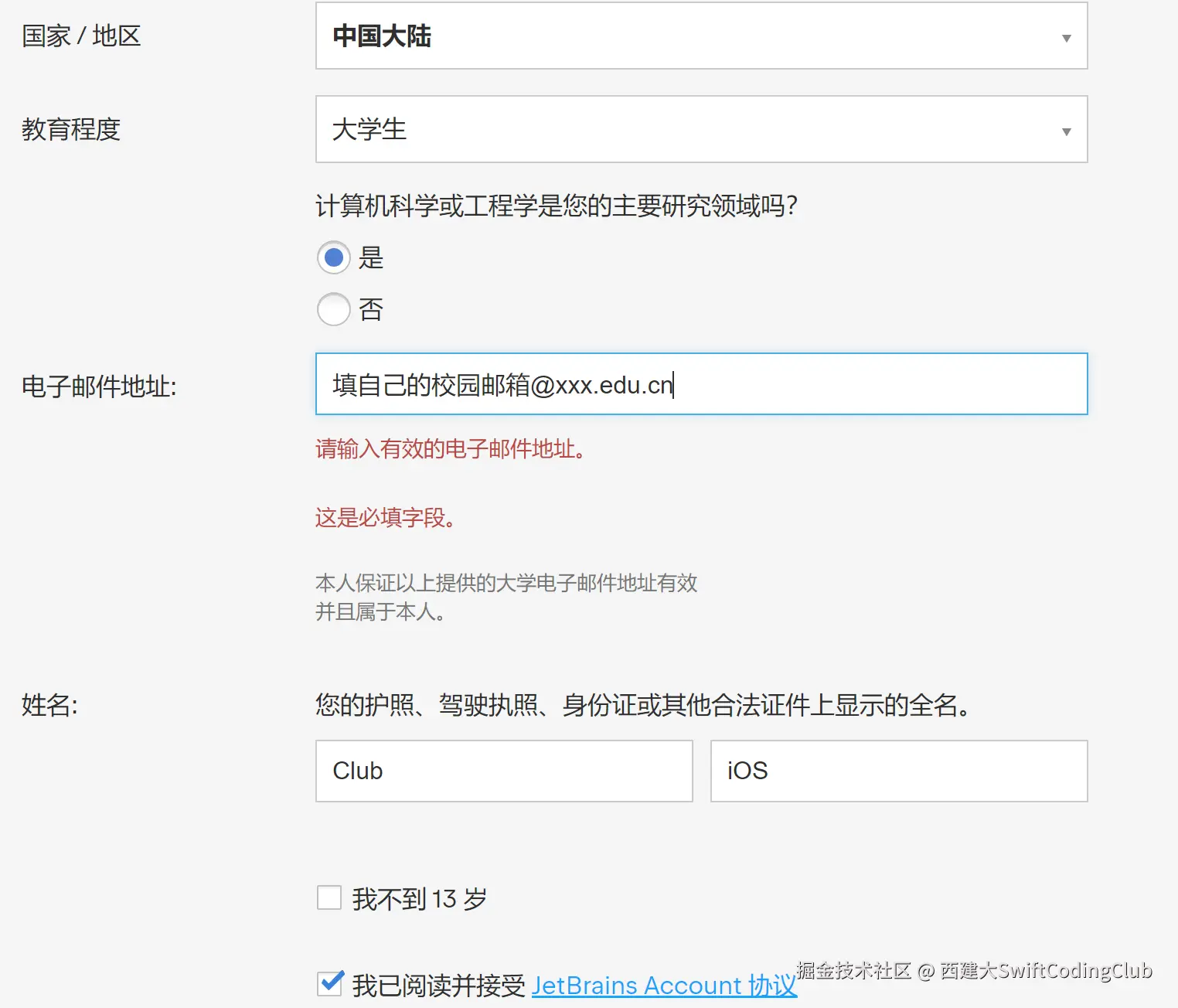This screenshot has width=1178, height=1008.
Task: Click the arrow icon on the 大学生 selector
Action: tap(1066, 131)
